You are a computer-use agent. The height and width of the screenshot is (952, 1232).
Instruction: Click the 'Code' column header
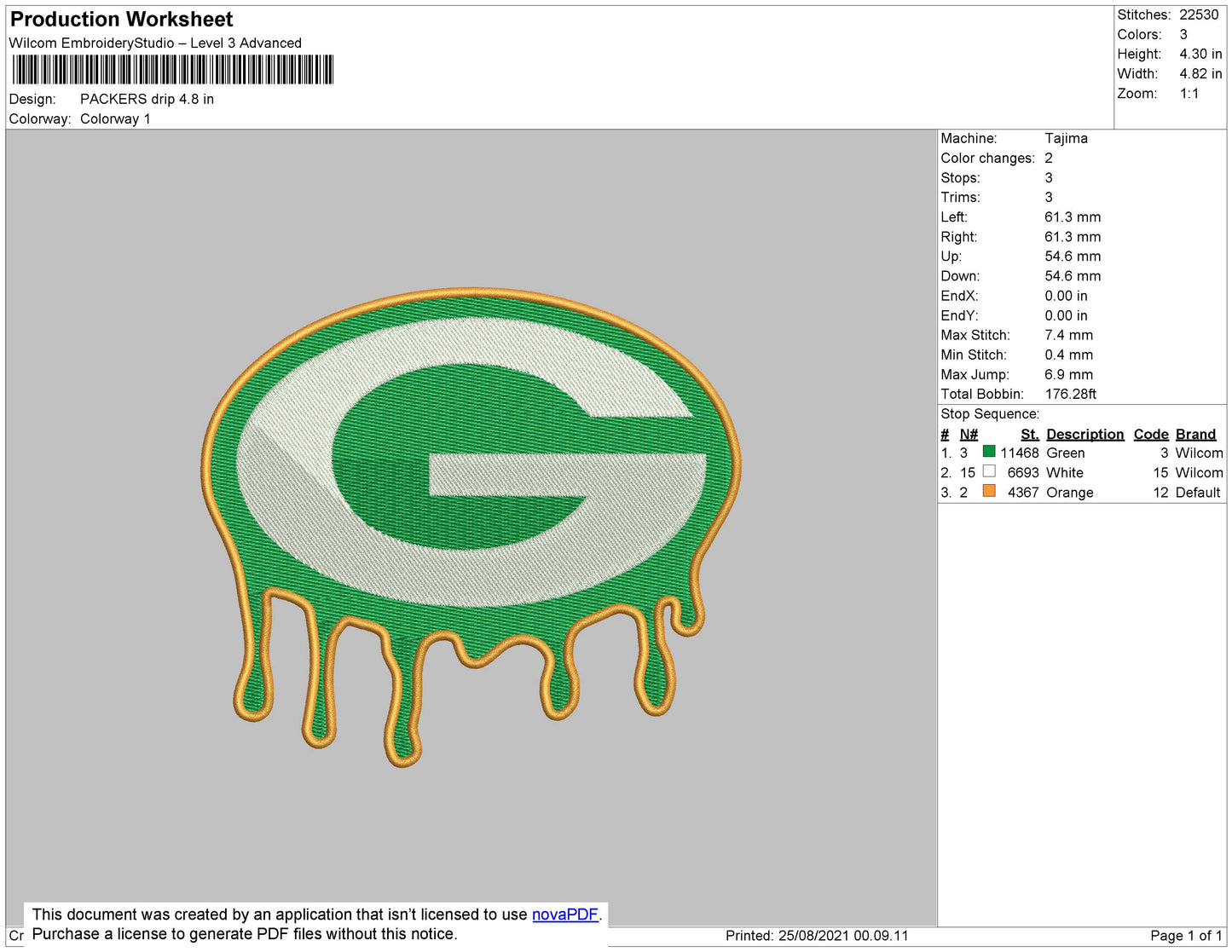[x=1151, y=435]
